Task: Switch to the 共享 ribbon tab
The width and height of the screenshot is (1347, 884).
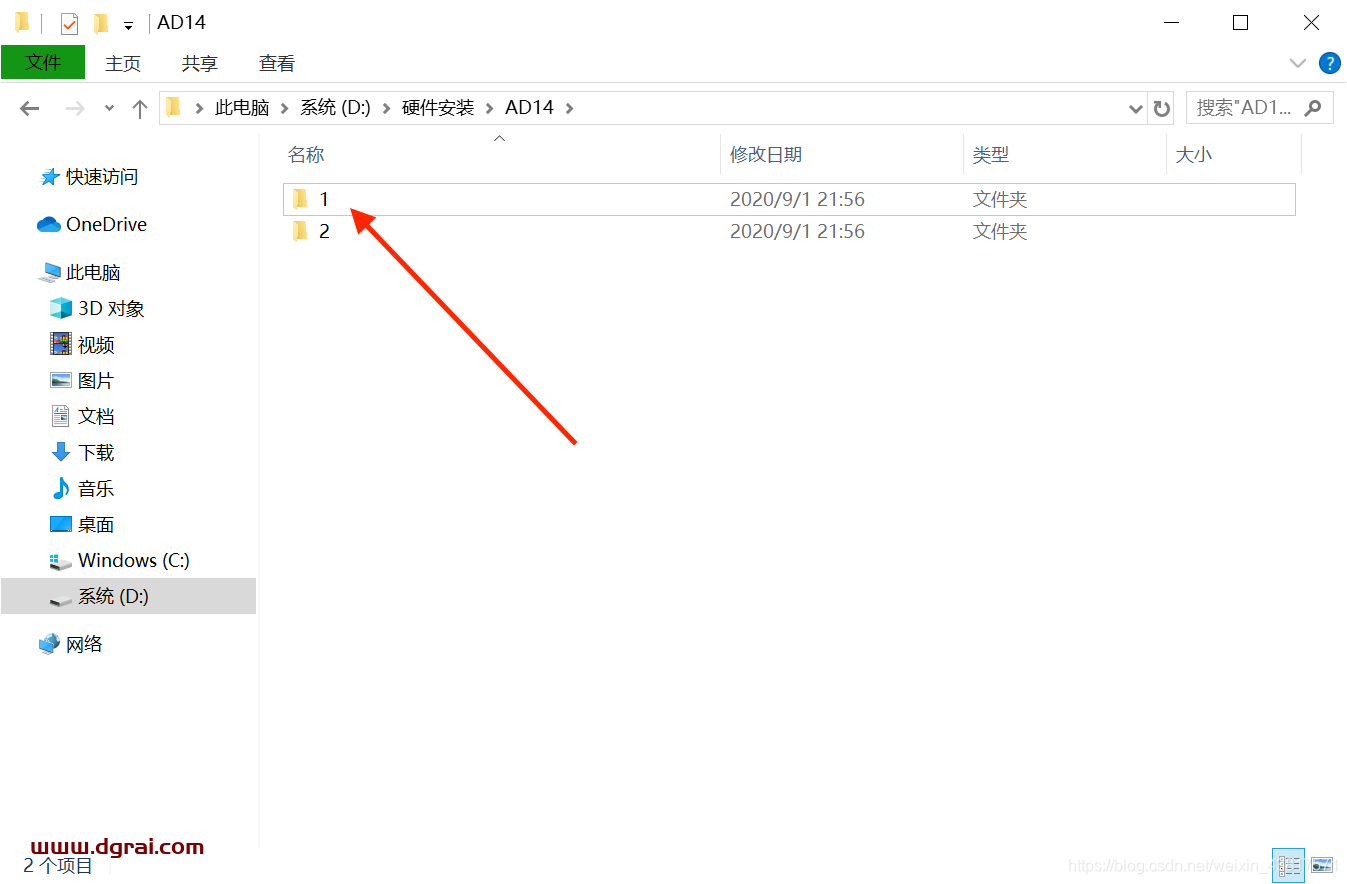Action: pos(200,63)
